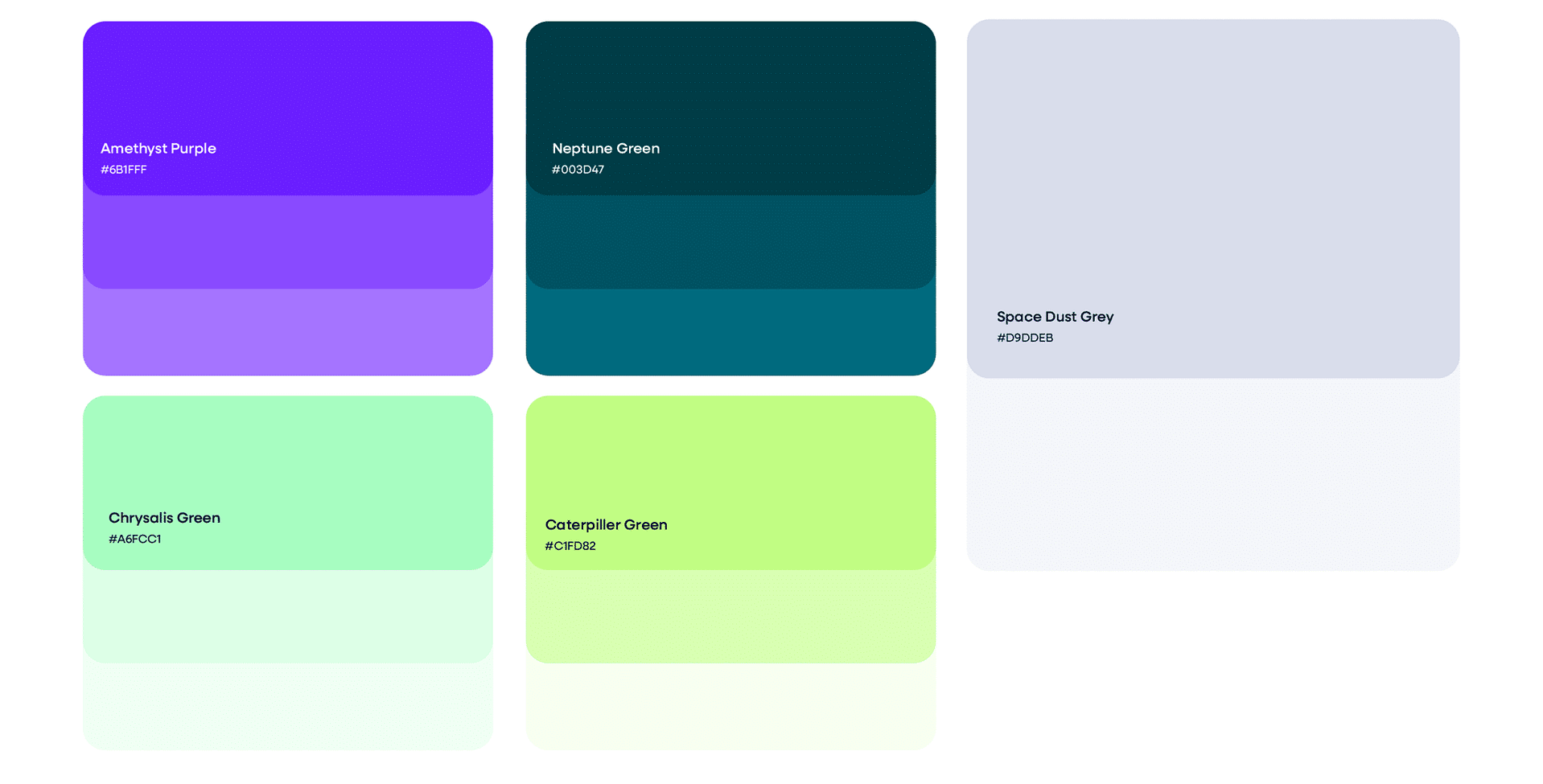Pick the faintest lime tint band
Viewport: 1543px width, 784px height.
[x=730, y=707]
